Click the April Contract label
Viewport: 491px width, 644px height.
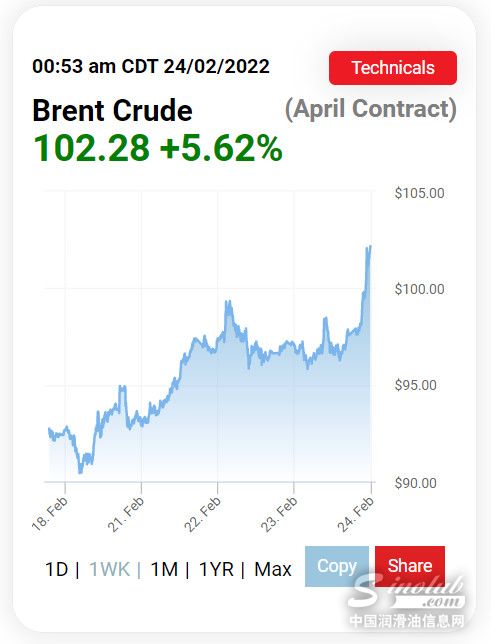tap(371, 109)
